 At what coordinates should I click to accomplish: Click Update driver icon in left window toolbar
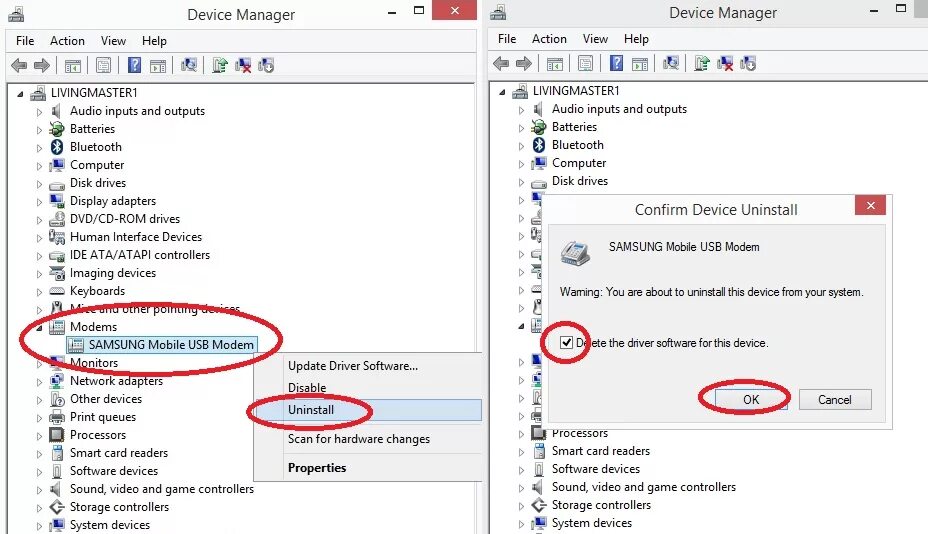tap(220, 65)
